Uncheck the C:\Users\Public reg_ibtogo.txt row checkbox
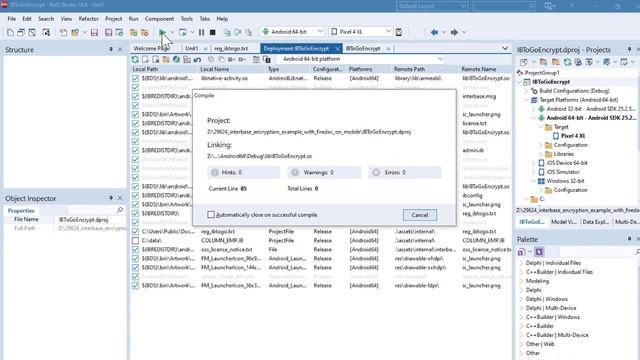Image resolution: width=640 pixels, height=360 pixels. 135,231
